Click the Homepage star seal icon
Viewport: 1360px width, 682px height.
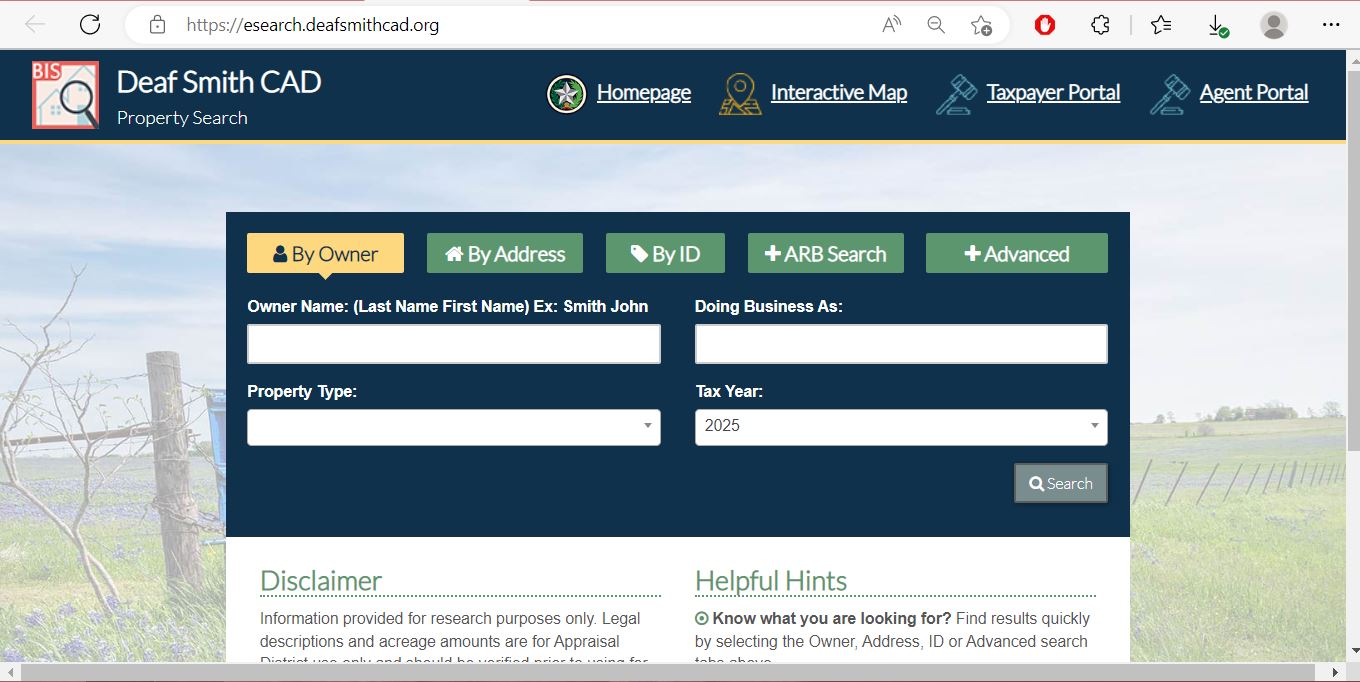click(566, 94)
